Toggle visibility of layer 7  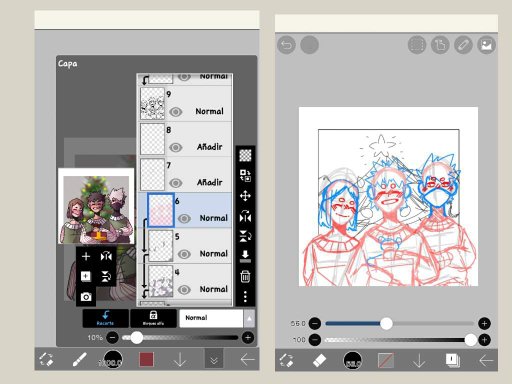[176, 183]
